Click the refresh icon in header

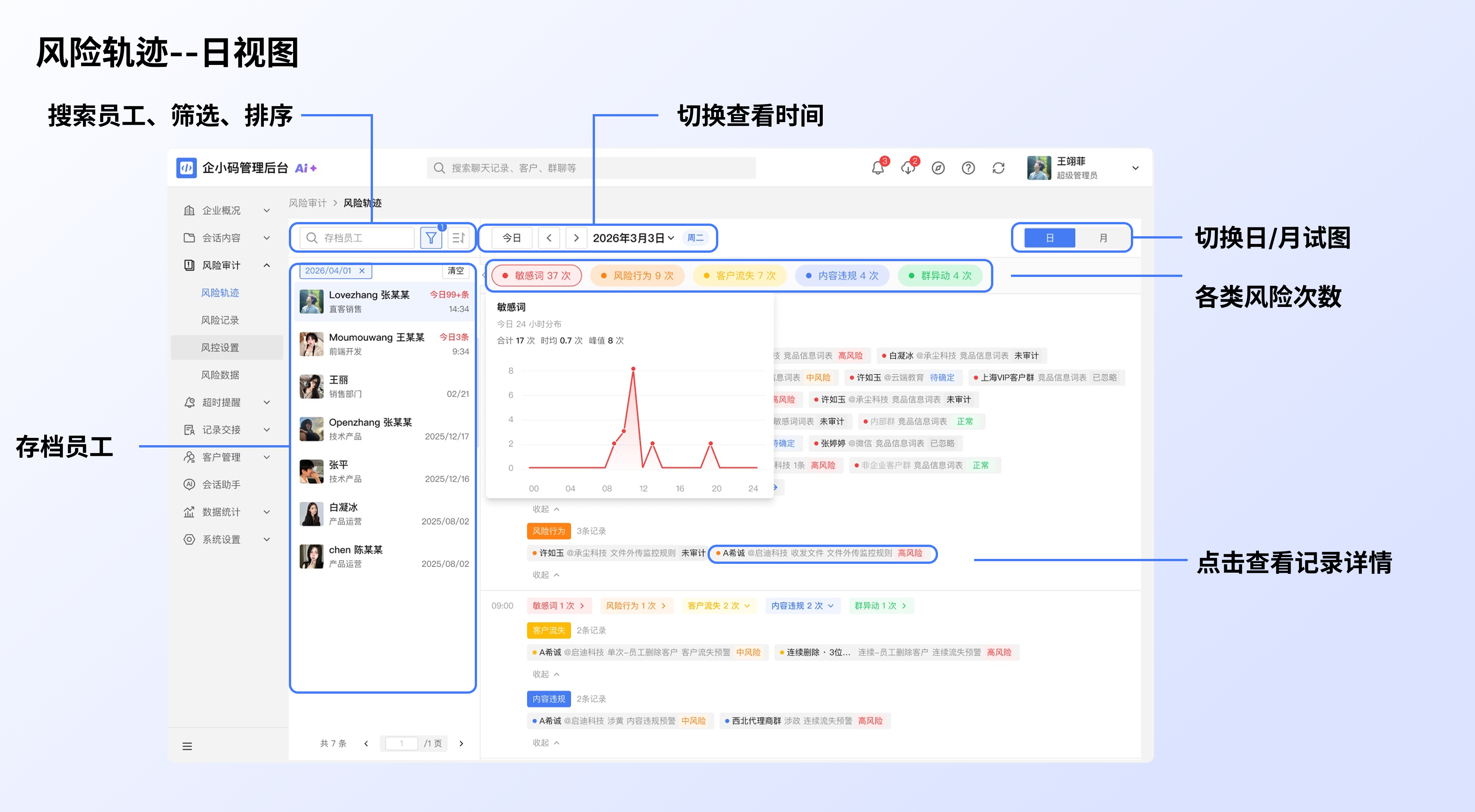pyautogui.click(x=999, y=168)
